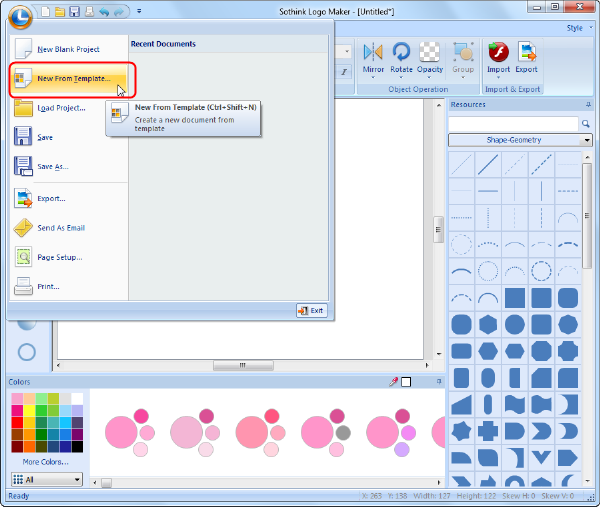Pin the Colors panel with its pushpin icon
Viewport: 600px width, 507px height.
pos(439,381)
